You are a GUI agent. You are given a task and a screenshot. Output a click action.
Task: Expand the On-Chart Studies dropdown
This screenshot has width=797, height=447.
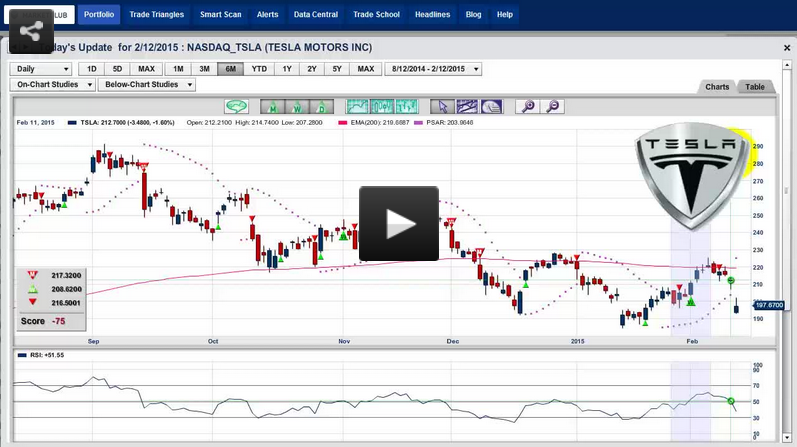pyautogui.click(x=52, y=84)
